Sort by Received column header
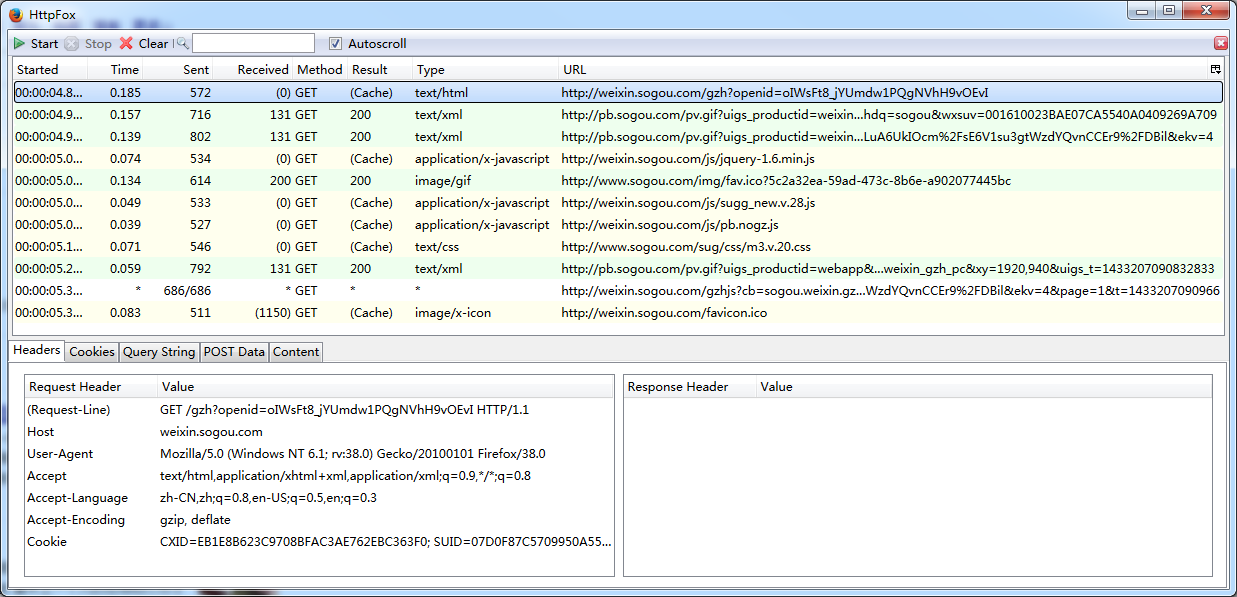Image resolution: width=1237 pixels, height=597 pixels. 253,70
